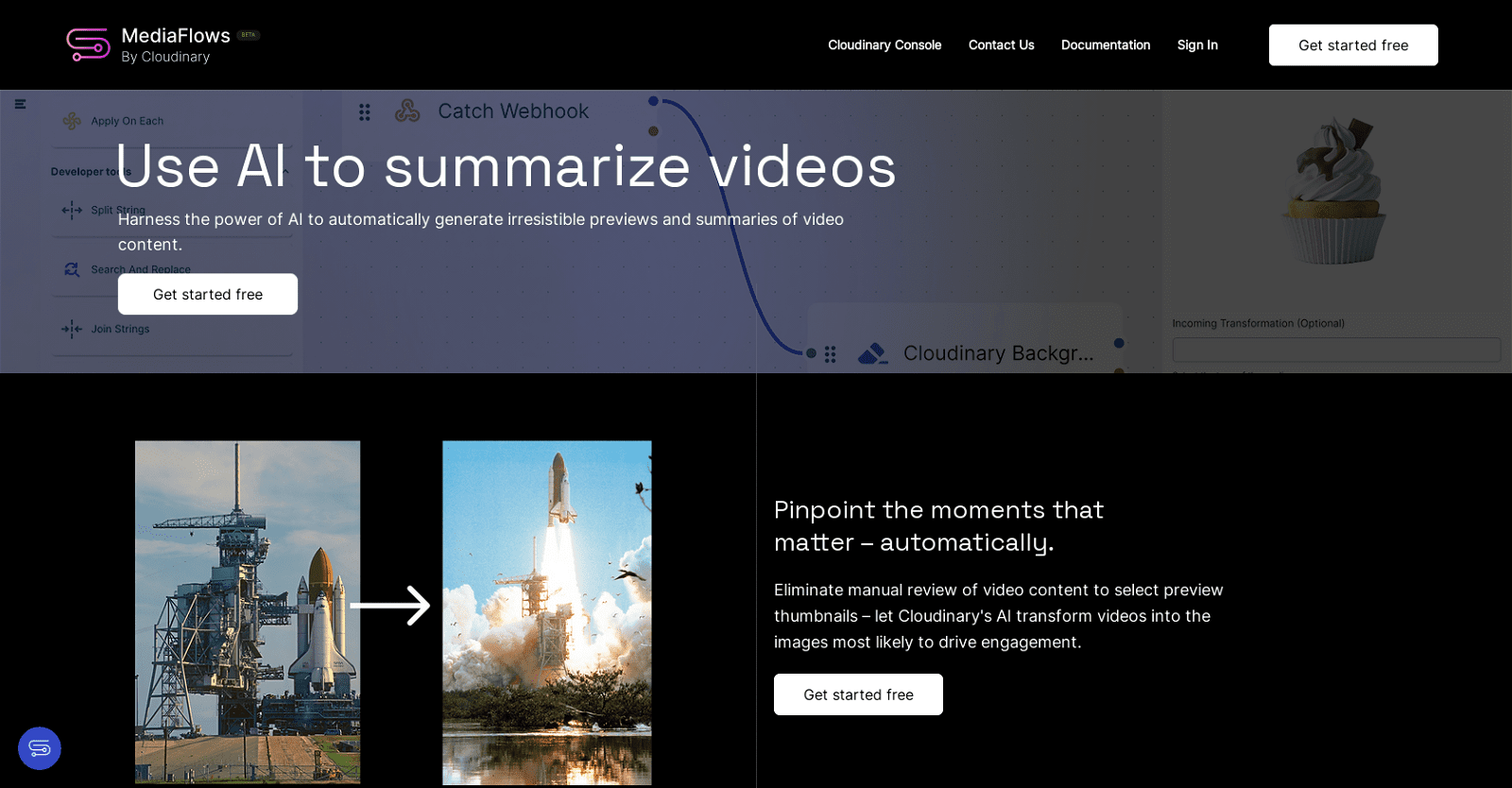
Task: Open Cloudinary Console from the navigation
Action: point(885,45)
